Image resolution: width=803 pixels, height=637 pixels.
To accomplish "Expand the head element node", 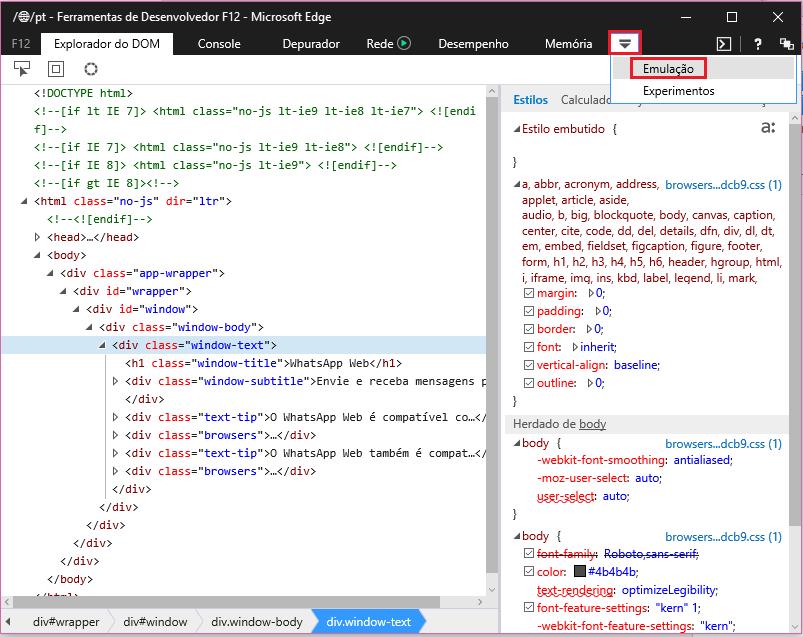I will coord(38,237).
